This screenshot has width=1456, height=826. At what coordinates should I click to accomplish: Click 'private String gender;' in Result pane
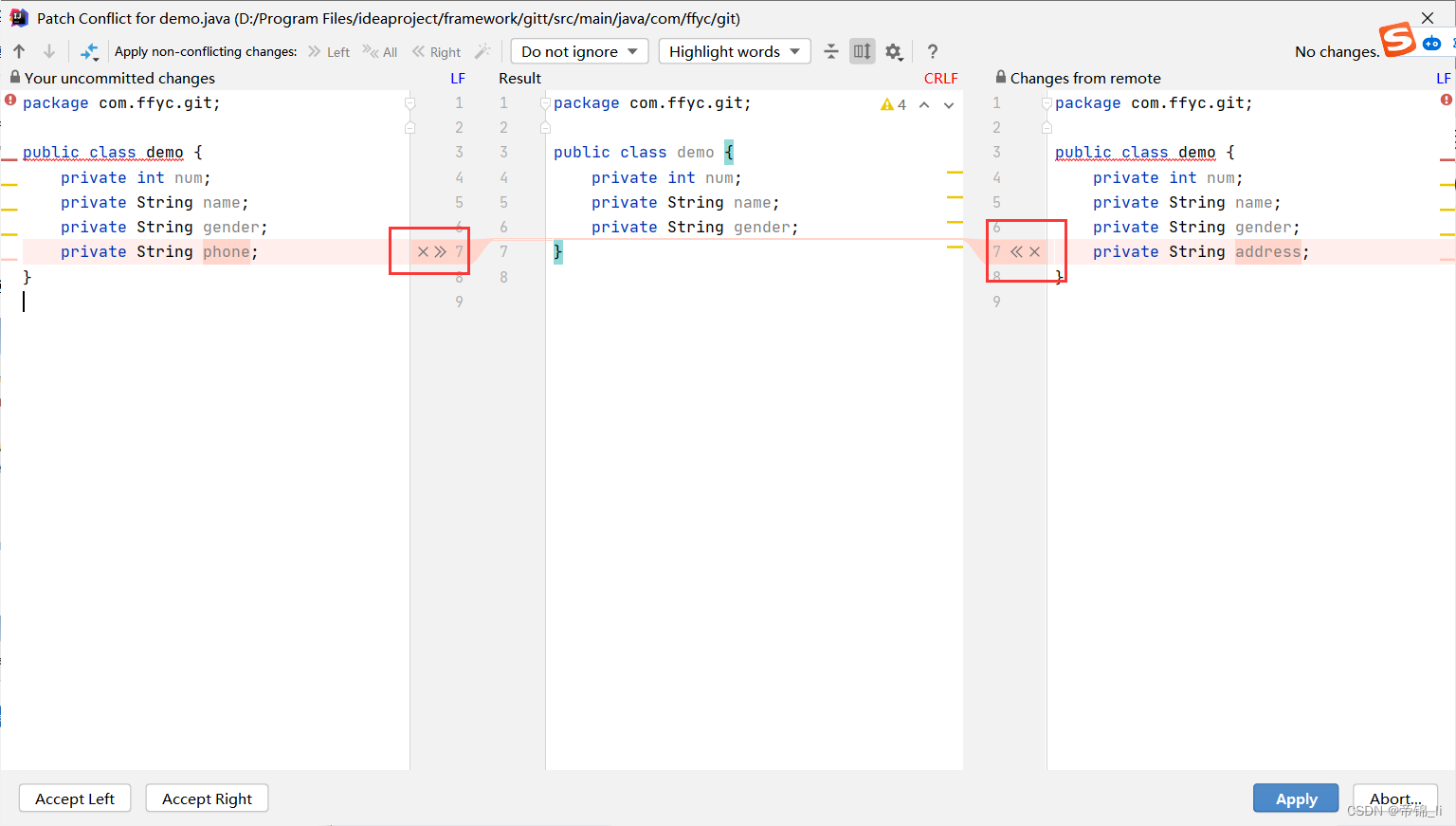pos(695,227)
